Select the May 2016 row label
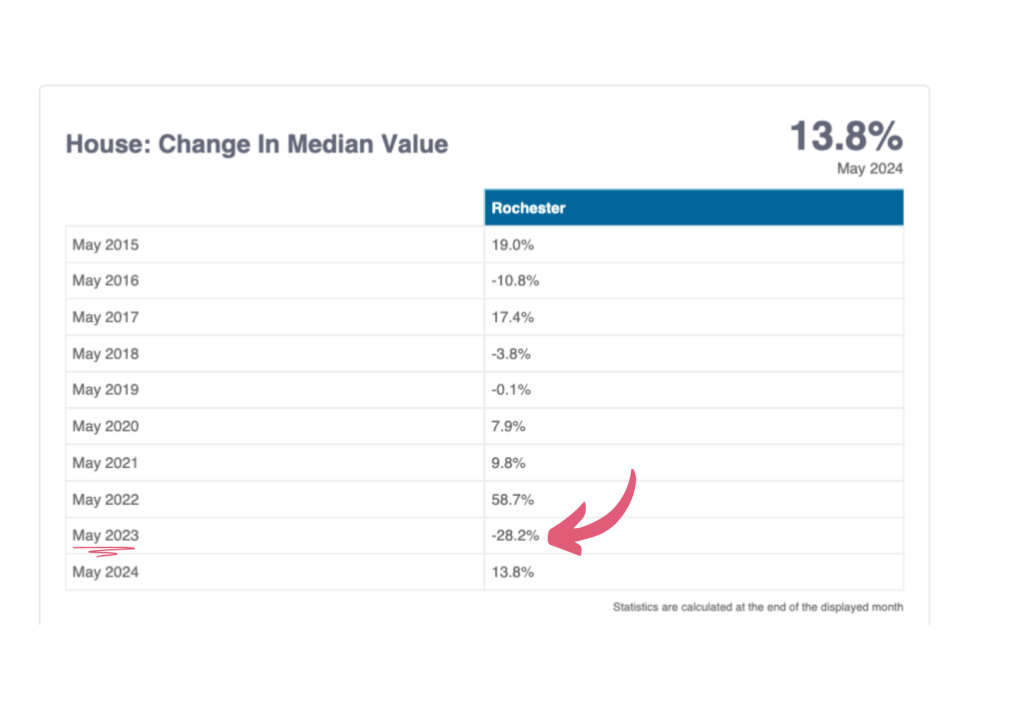1024x726 pixels. pos(105,281)
